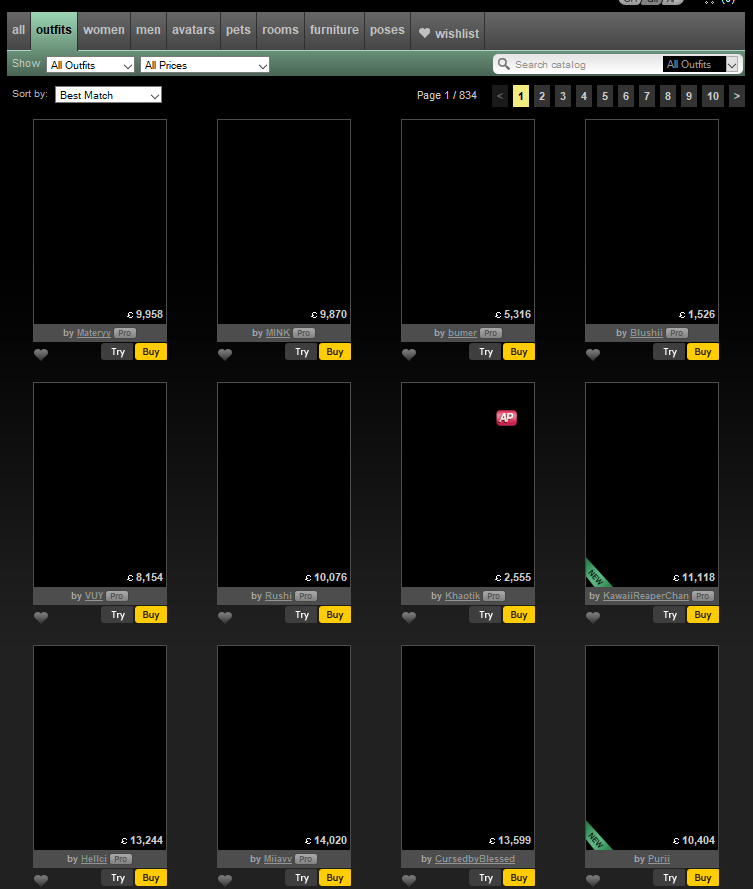Screen dimensions: 753x889
Task: Open the avatars tab
Action: tap(193, 30)
